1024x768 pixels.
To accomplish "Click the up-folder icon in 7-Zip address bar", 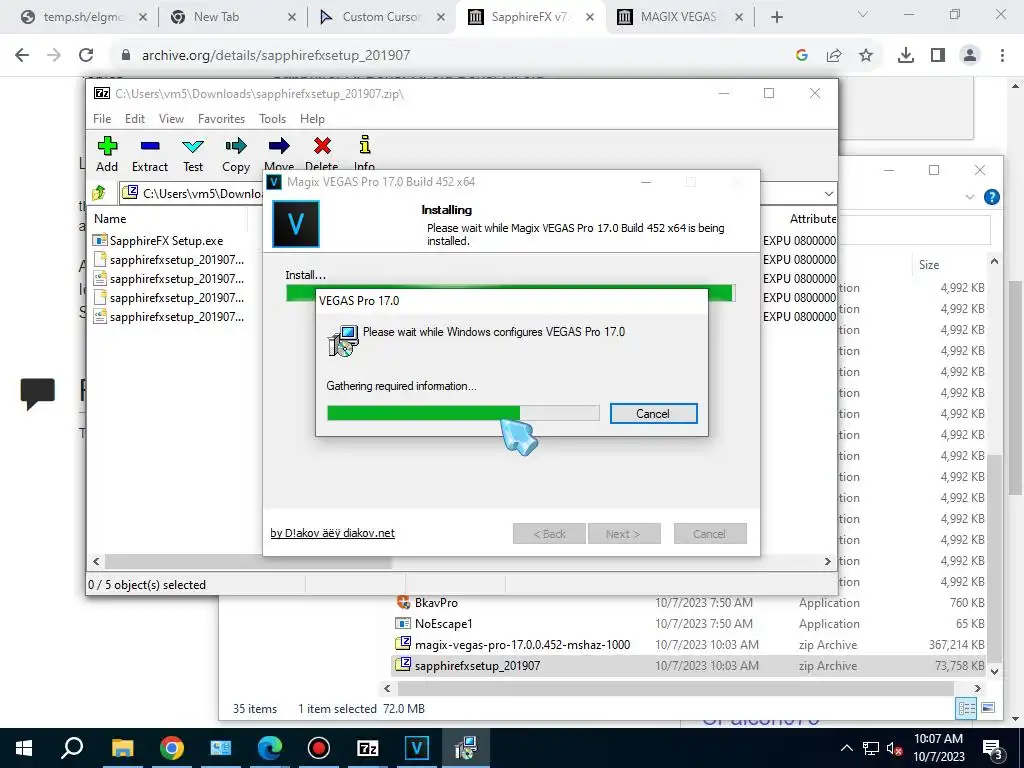I will (99, 193).
